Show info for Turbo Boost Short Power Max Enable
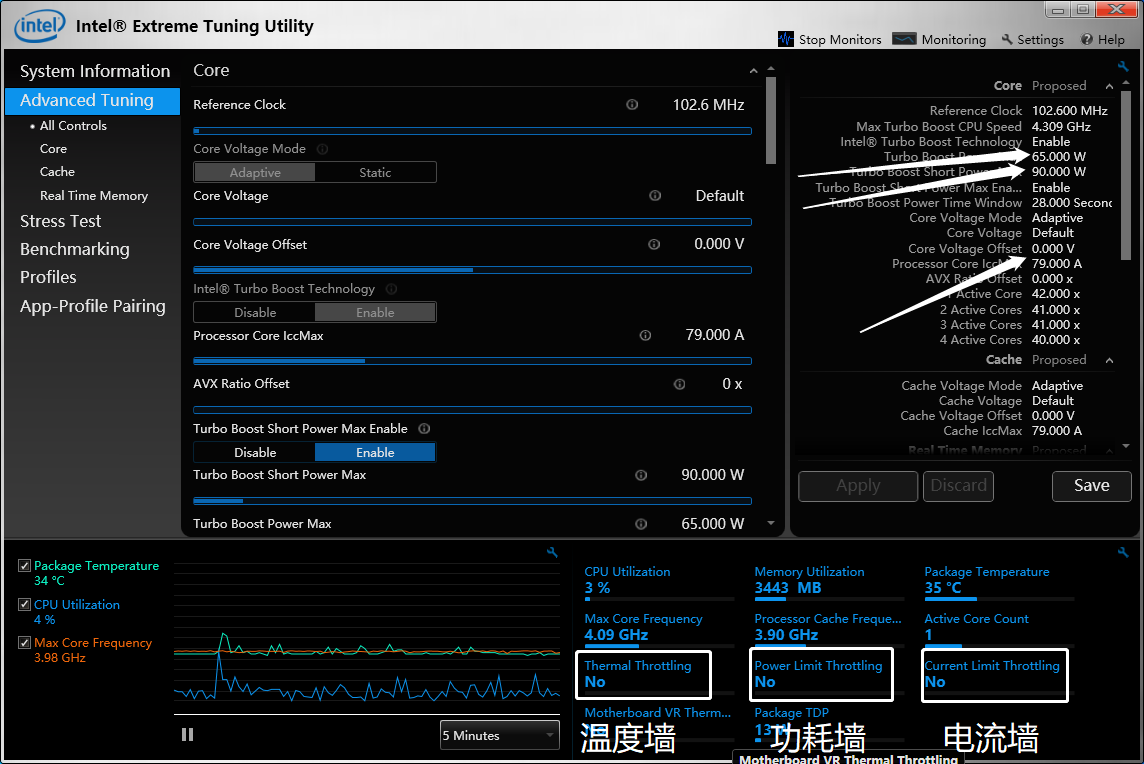 pos(424,429)
